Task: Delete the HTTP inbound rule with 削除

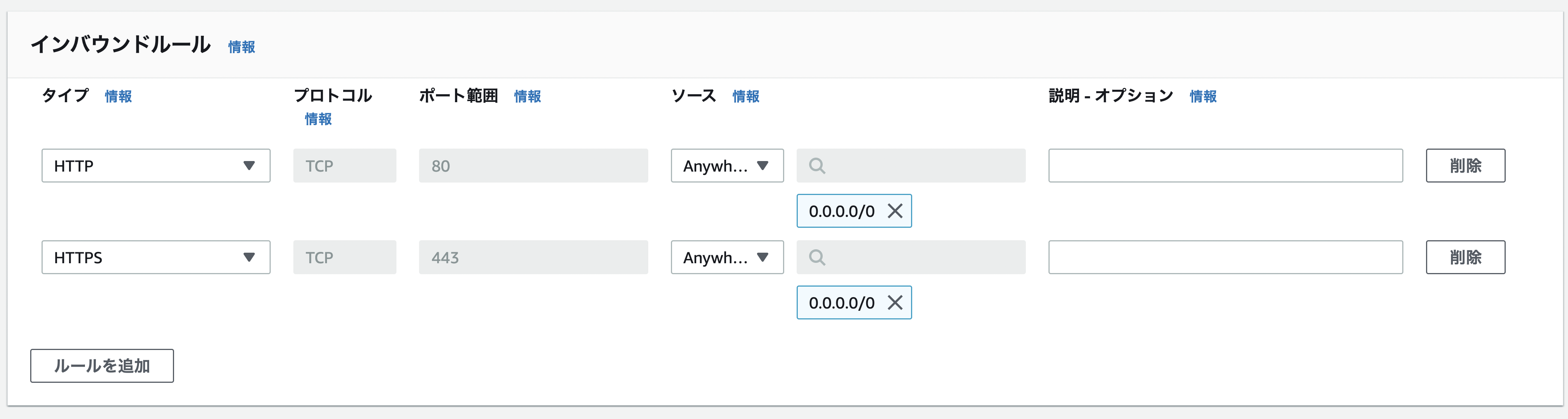Action: 1465,166
